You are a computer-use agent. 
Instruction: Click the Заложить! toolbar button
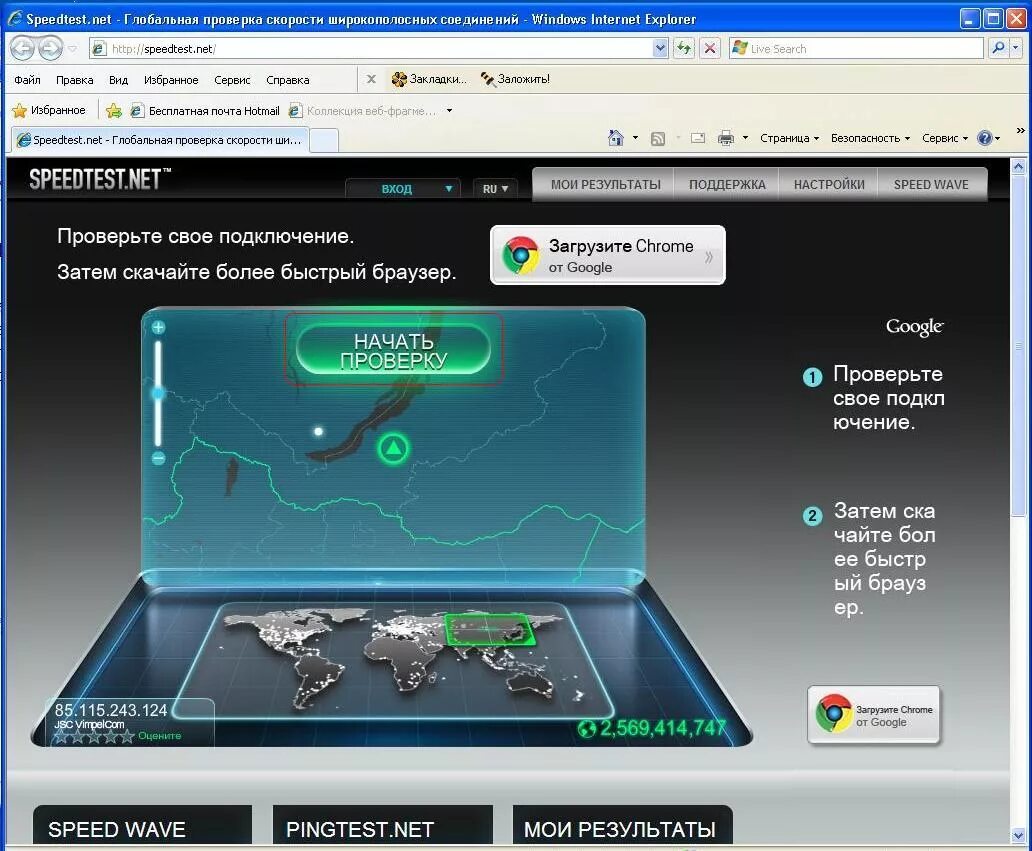click(515, 79)
